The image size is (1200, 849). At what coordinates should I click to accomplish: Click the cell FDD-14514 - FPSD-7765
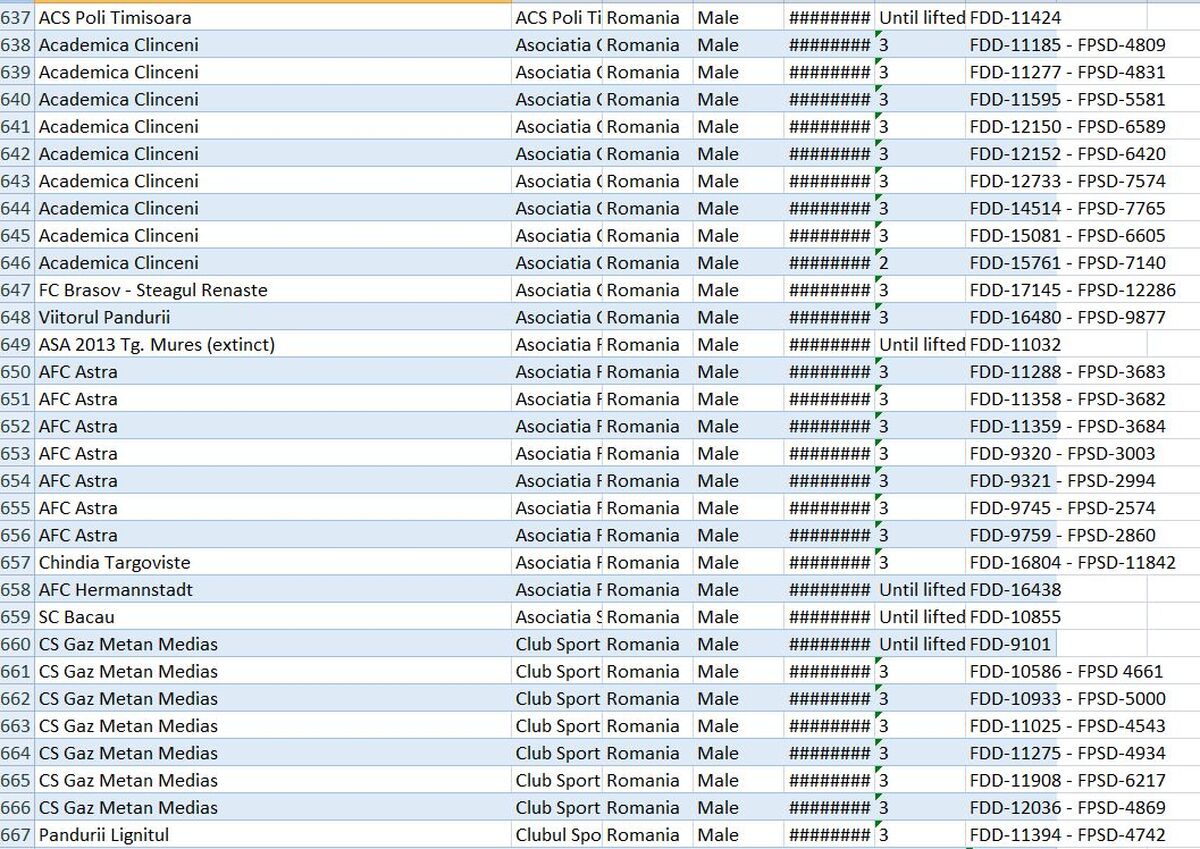[x=1067, y=208]
